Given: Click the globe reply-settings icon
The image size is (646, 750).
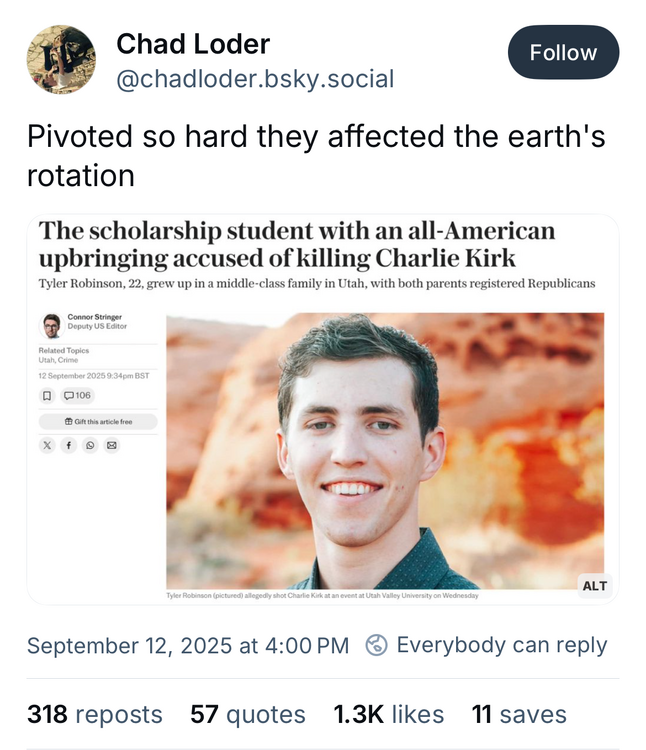Looking at the screenshot, I should coord(377,645).
